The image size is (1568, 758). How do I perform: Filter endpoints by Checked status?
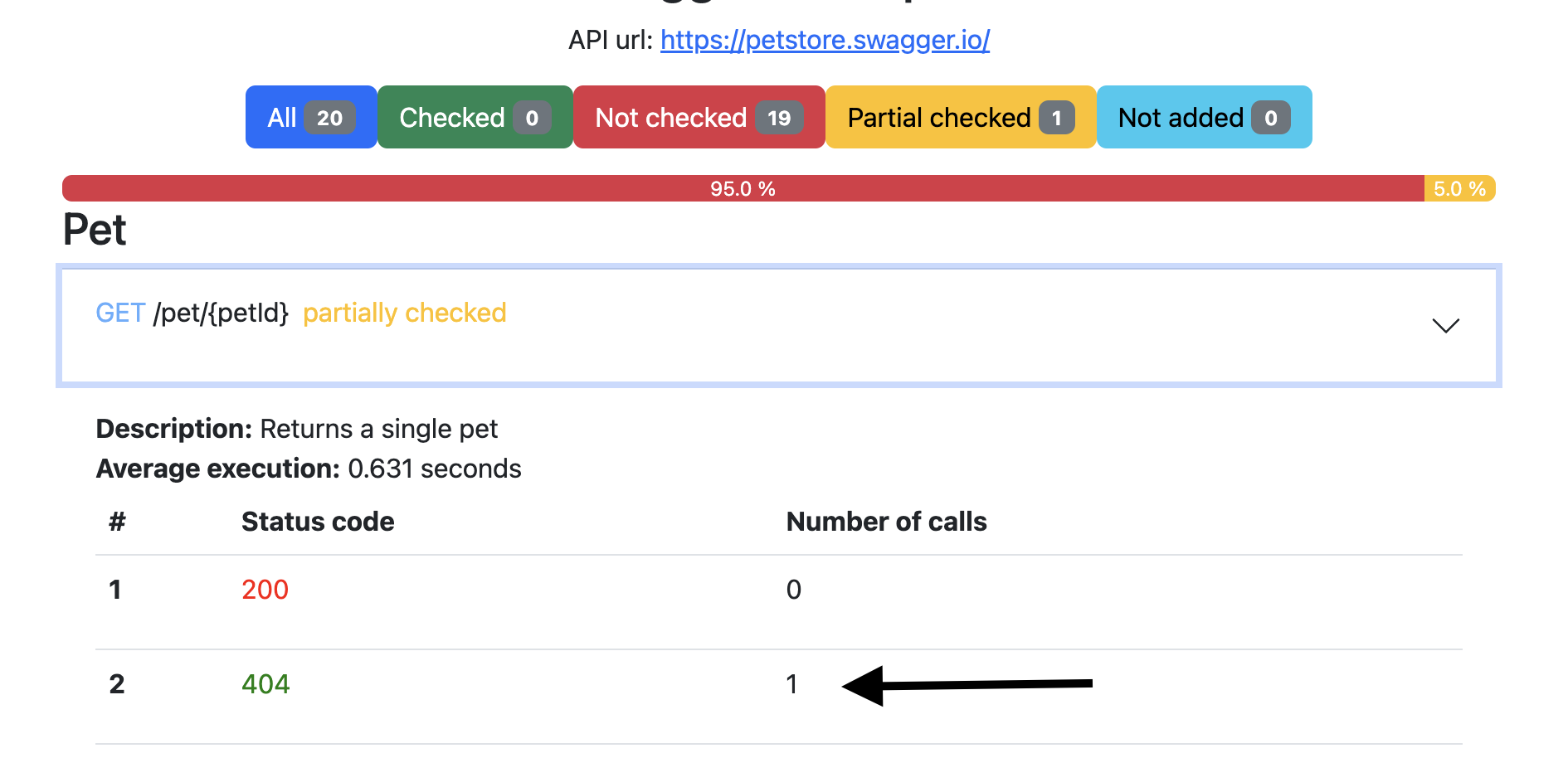[474, 117]
